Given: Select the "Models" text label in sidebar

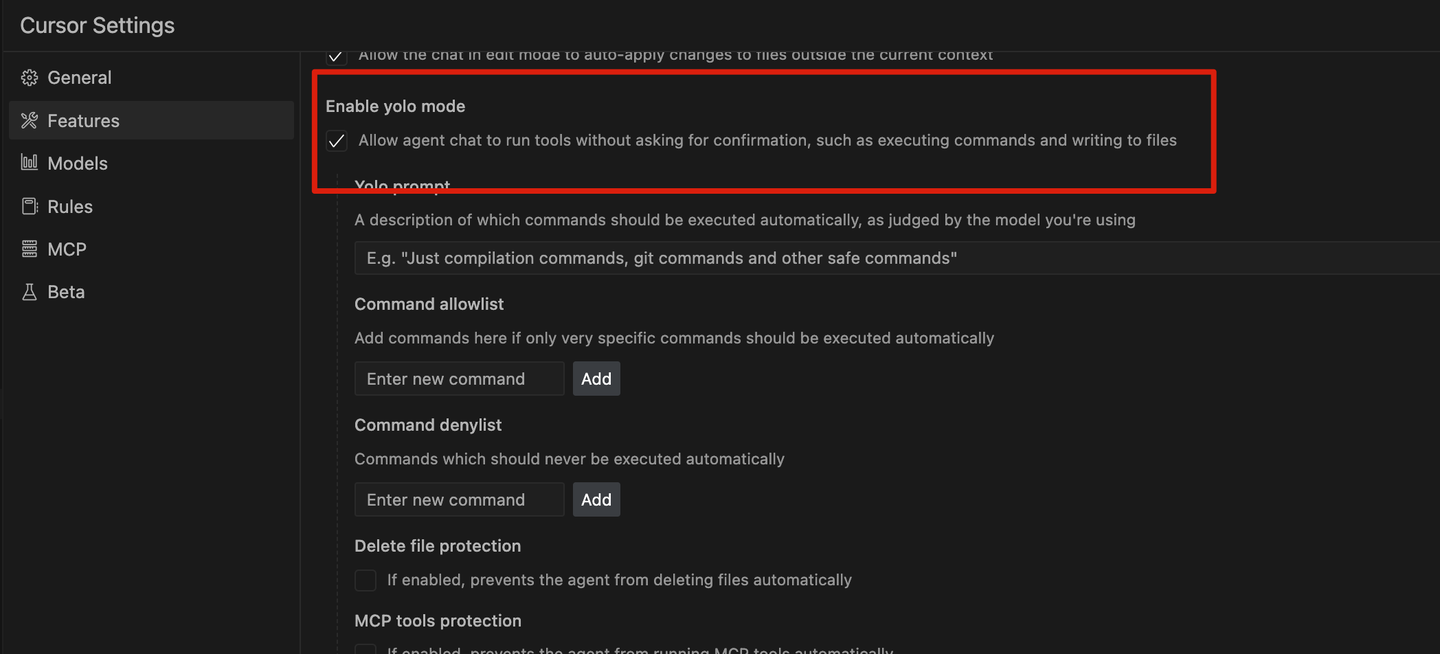Looking at the screenshot, I should (x=78, y=163).
